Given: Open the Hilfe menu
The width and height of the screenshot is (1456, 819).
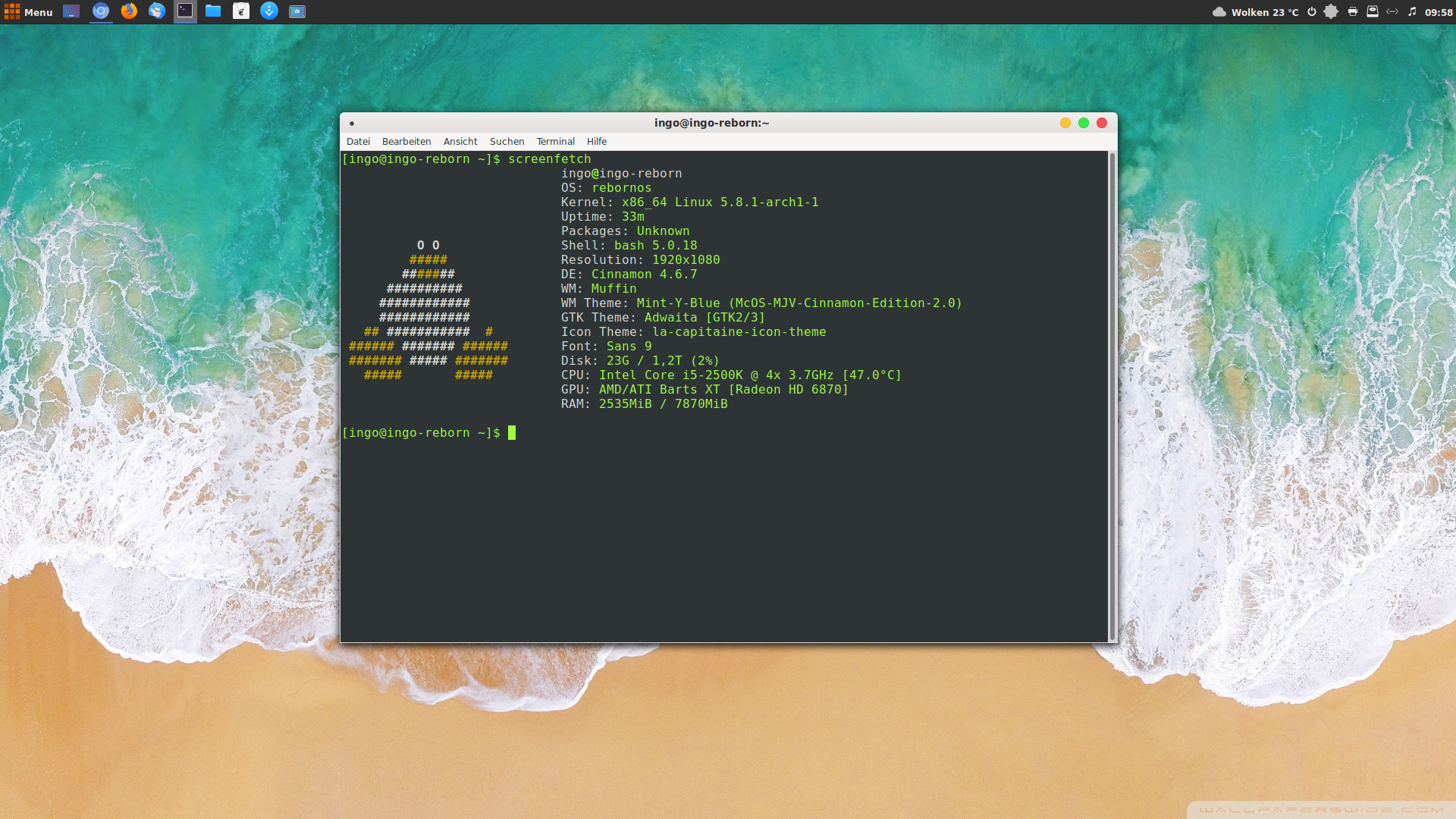Looking at the screenshot, I should [597, 142].
